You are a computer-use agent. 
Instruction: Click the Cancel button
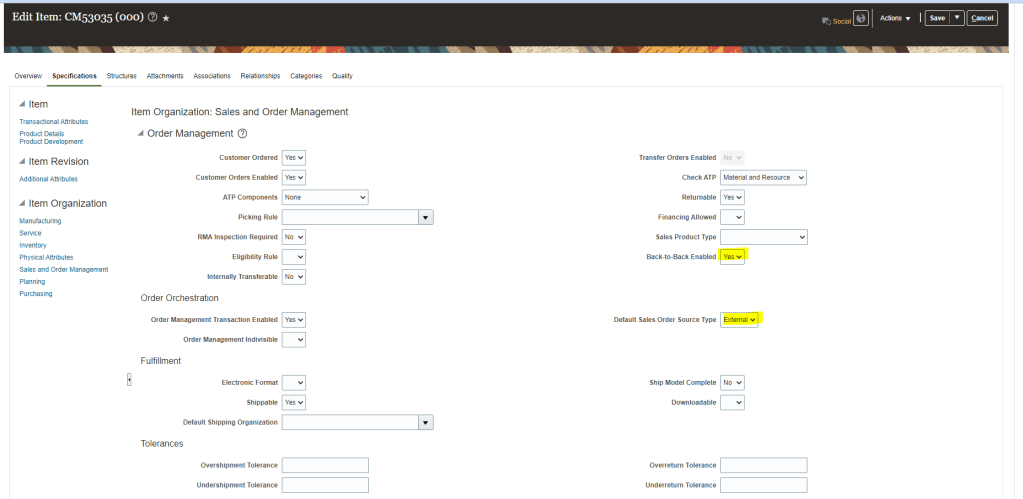(x=981, y=18)
